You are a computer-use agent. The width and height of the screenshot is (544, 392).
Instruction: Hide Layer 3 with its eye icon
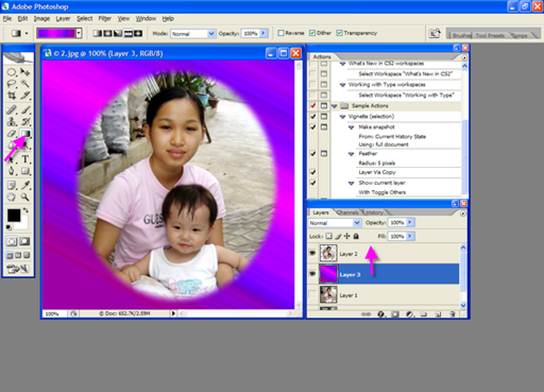pos(313,274)
